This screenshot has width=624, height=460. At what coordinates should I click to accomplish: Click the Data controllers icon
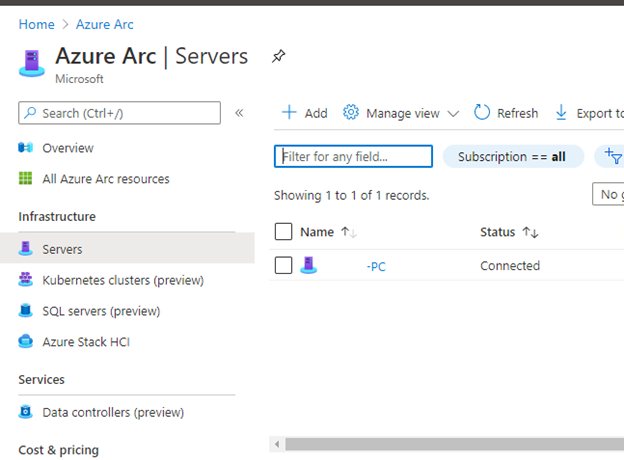coord(26,412)
